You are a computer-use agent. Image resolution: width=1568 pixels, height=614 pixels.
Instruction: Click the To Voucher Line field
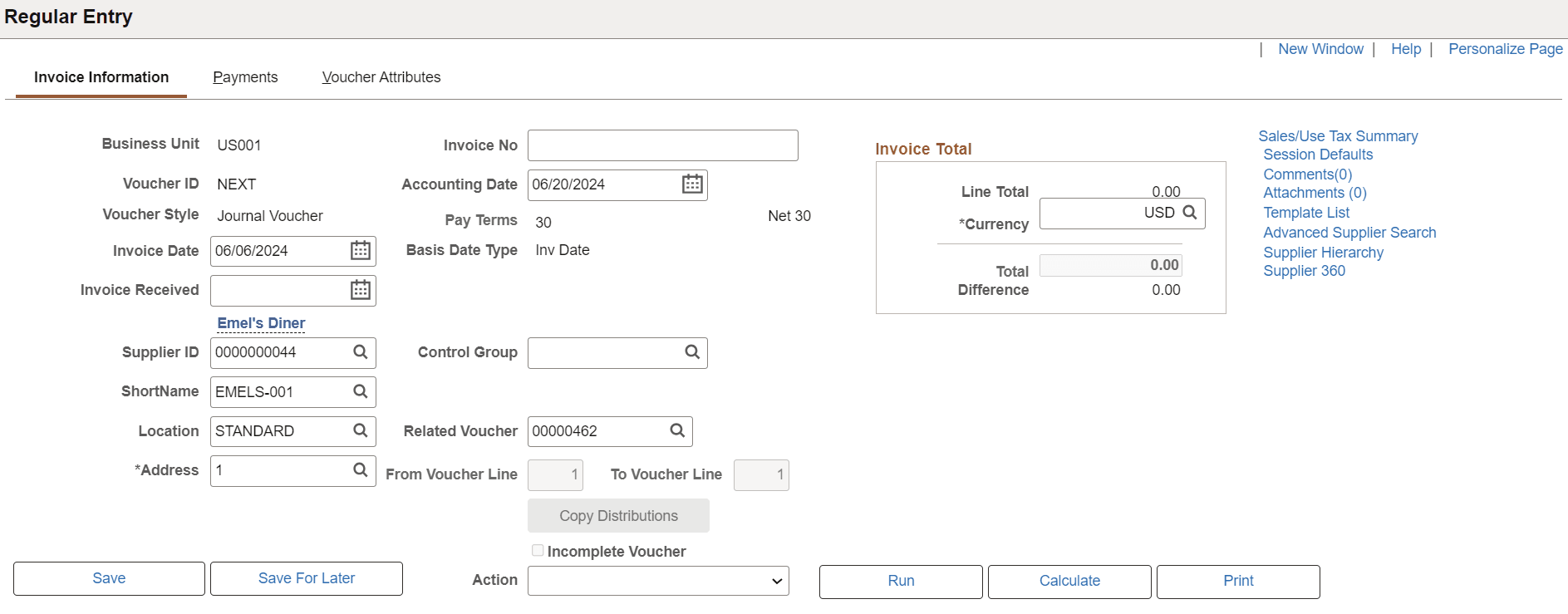(761, 475)
